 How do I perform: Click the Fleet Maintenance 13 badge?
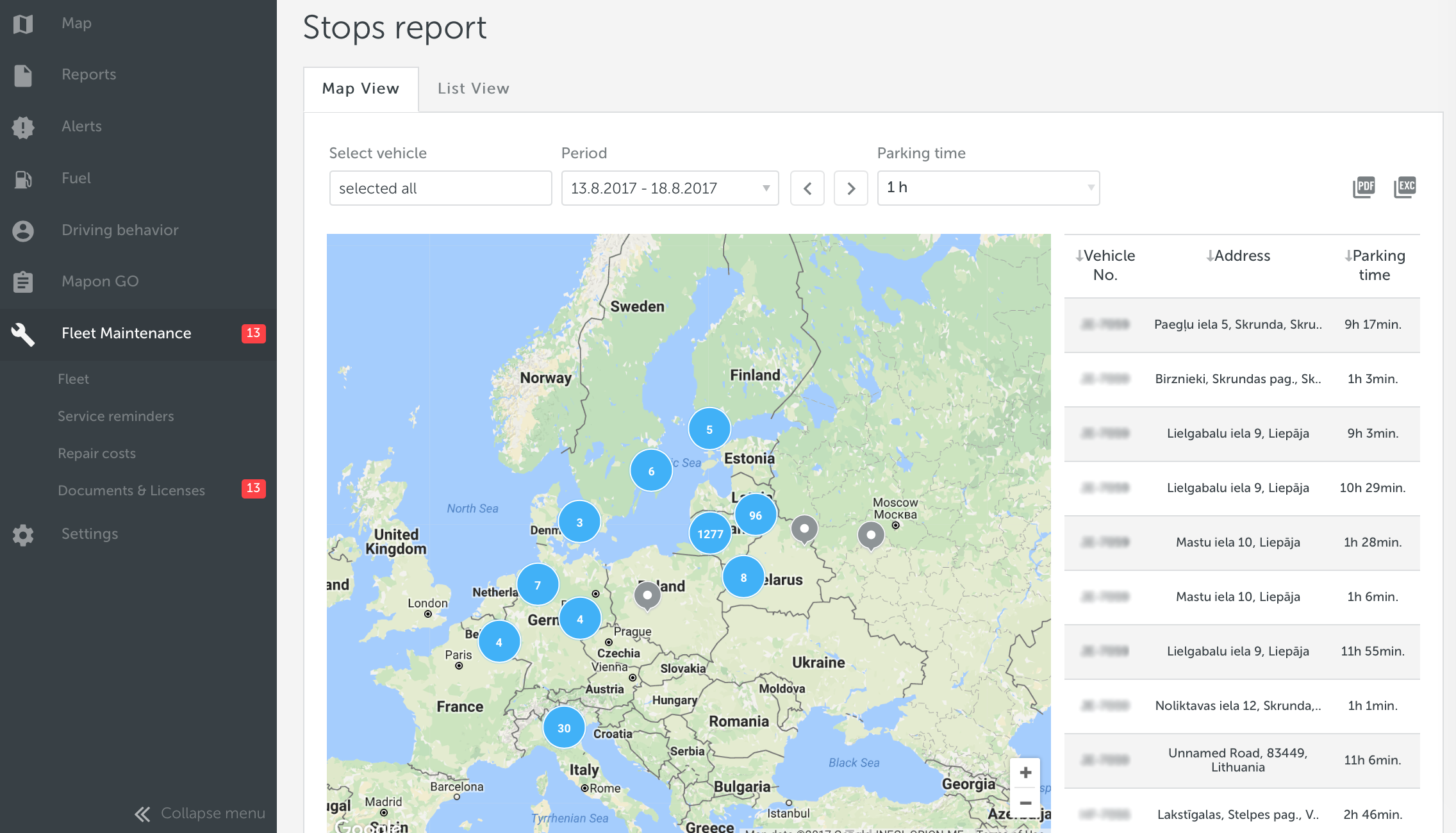coord(253,333)
